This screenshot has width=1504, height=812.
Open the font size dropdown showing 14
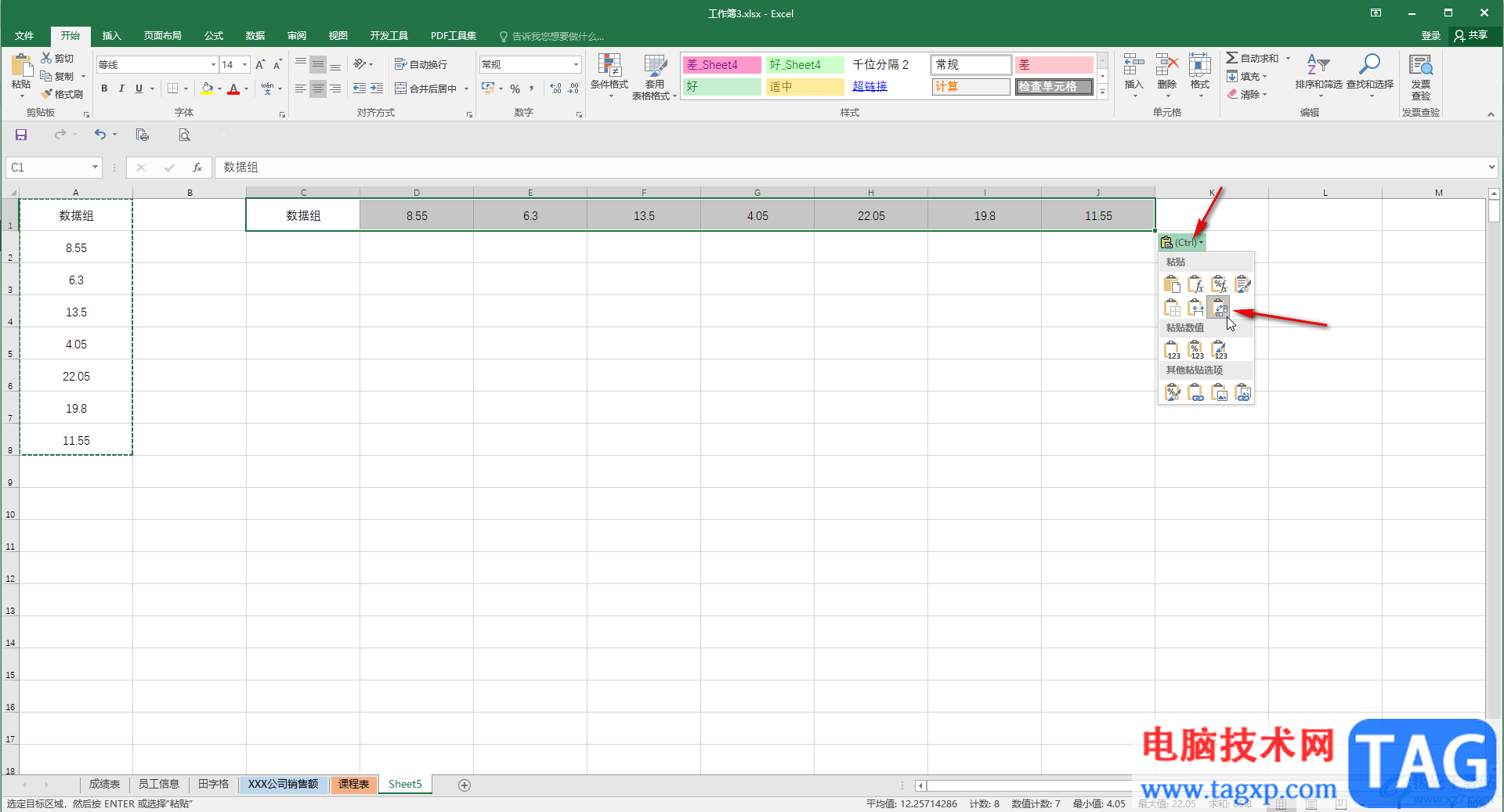(245, 65)
